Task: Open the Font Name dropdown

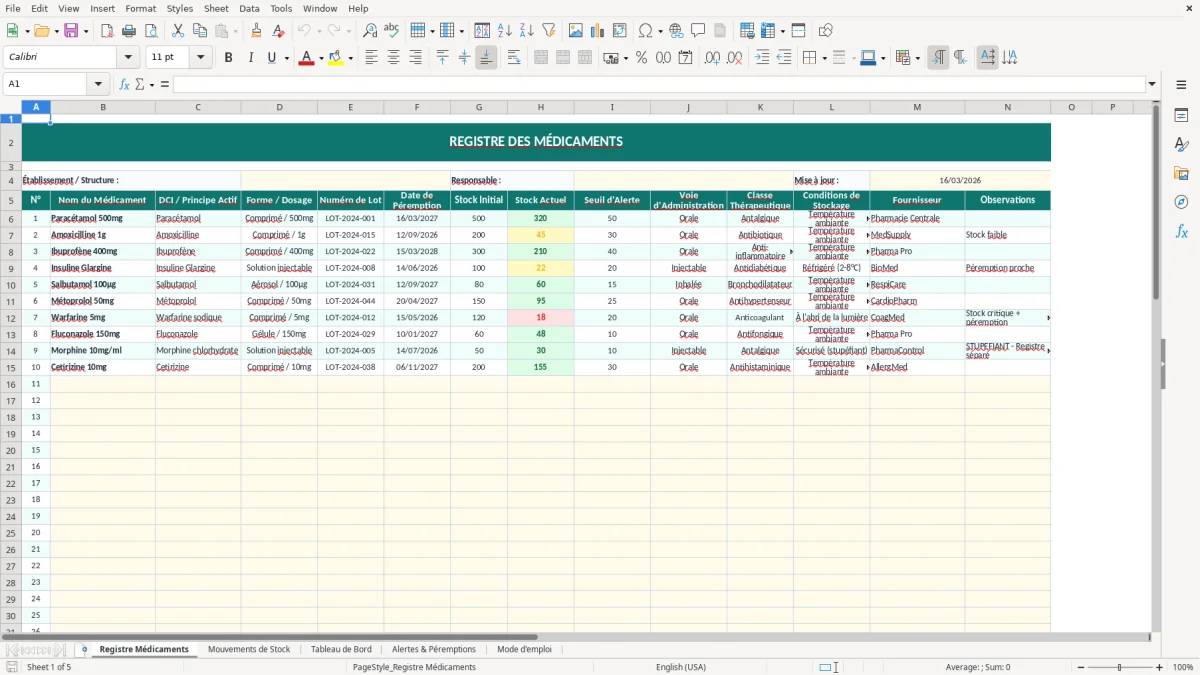Action: click(128, 58)
